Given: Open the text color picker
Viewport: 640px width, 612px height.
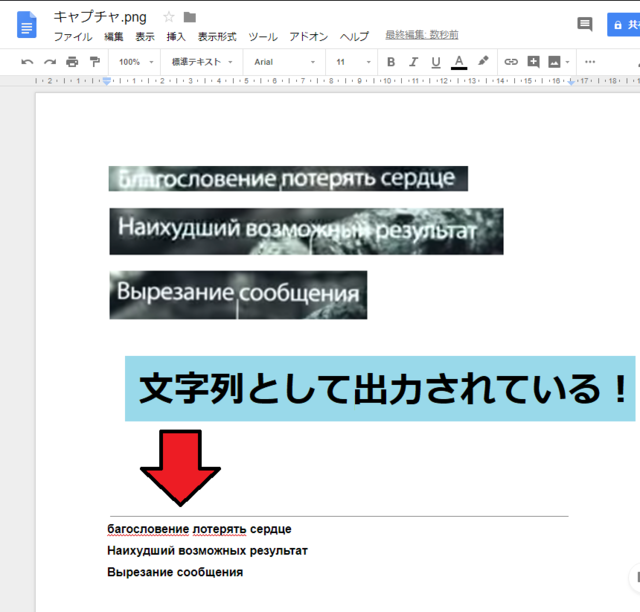Looking at the screenshot, I should click(x=459, y=62).
